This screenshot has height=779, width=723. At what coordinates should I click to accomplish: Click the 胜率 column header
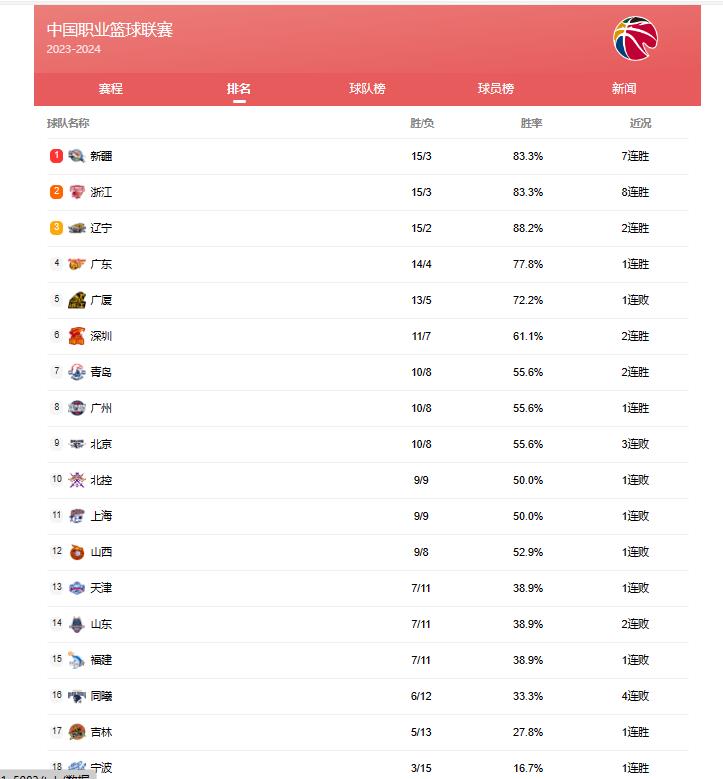[x=531, y=123]
